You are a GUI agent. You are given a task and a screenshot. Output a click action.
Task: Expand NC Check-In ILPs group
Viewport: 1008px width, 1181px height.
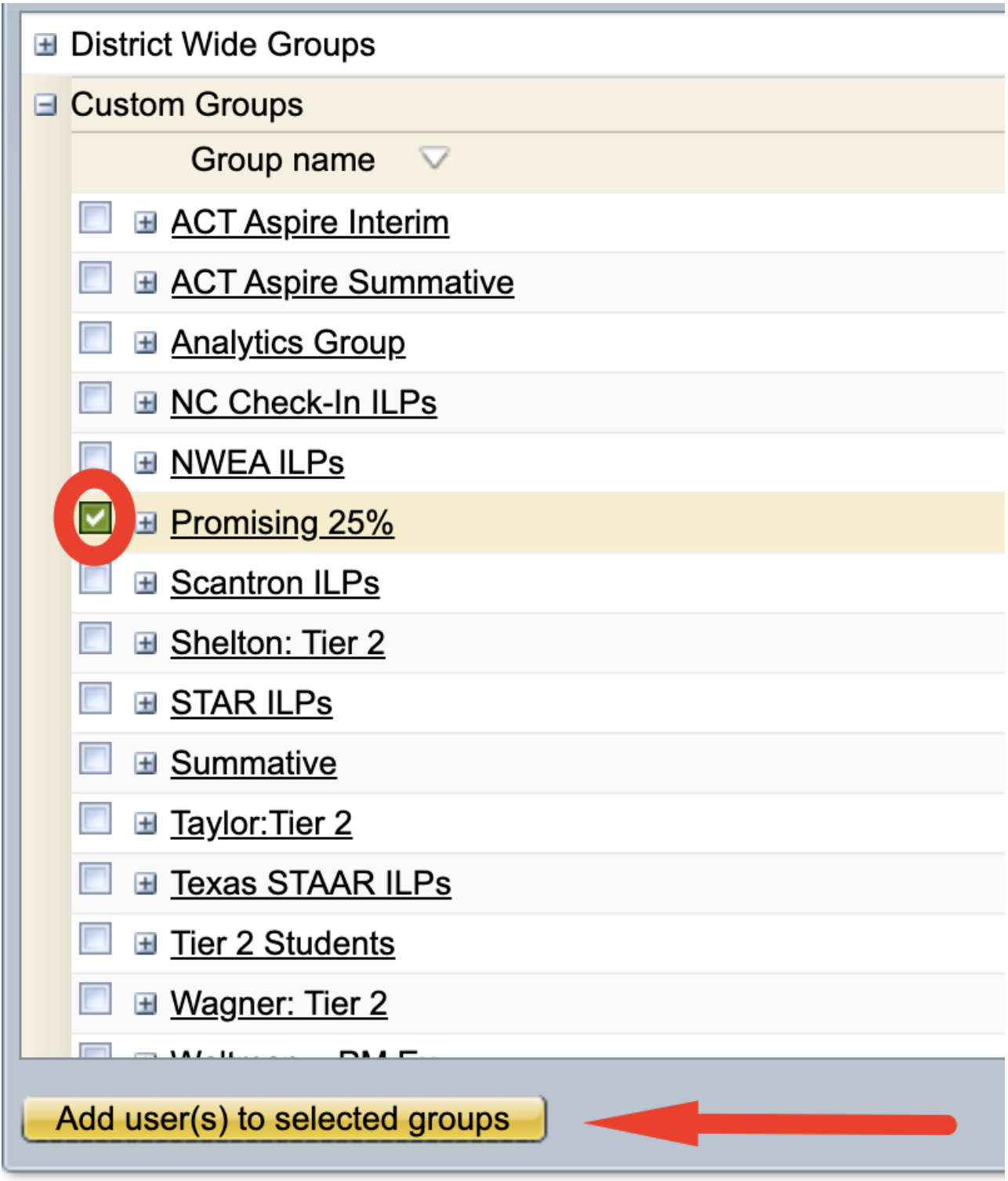[146, 402]
